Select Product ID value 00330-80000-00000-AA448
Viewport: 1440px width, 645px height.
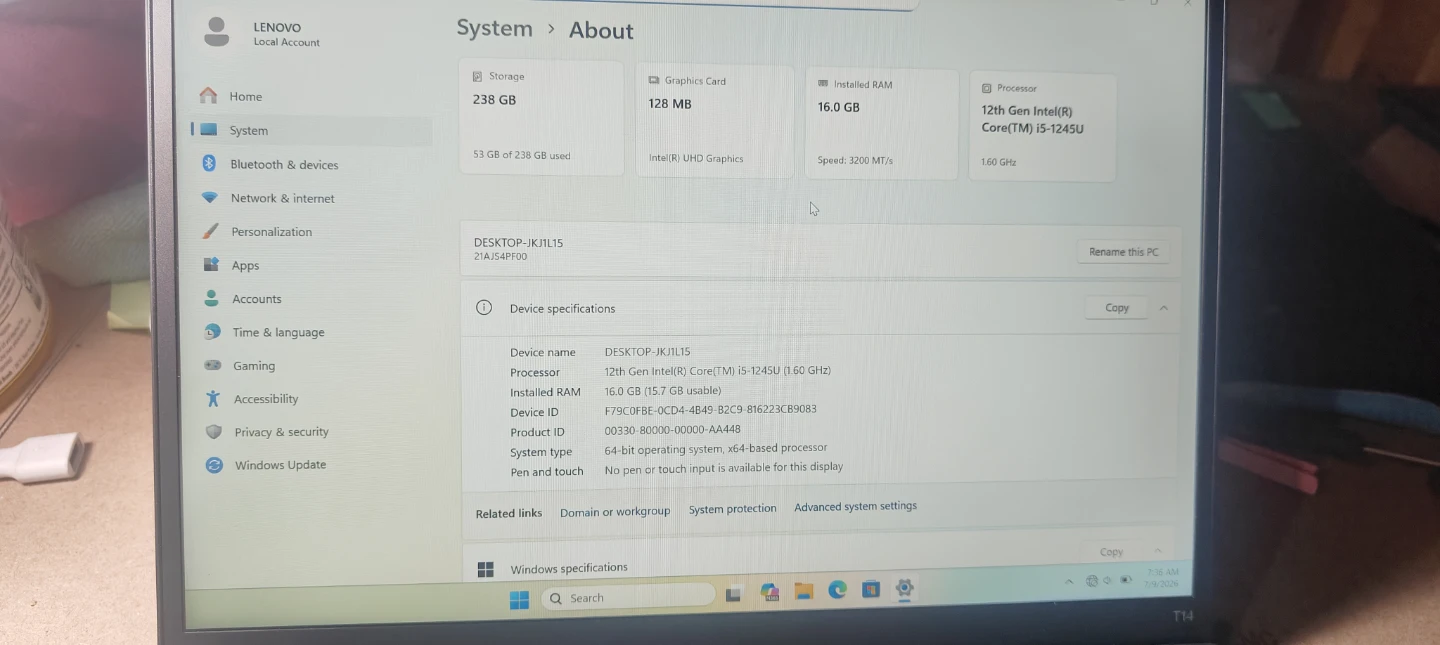(672, 430)
